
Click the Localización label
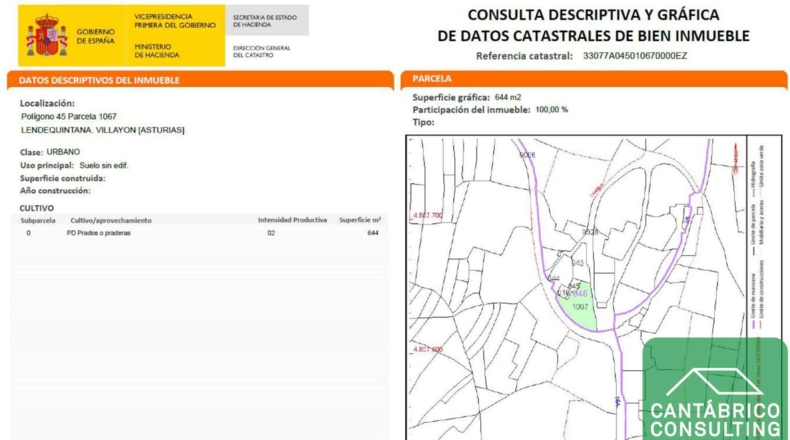[x=47, y=103]
